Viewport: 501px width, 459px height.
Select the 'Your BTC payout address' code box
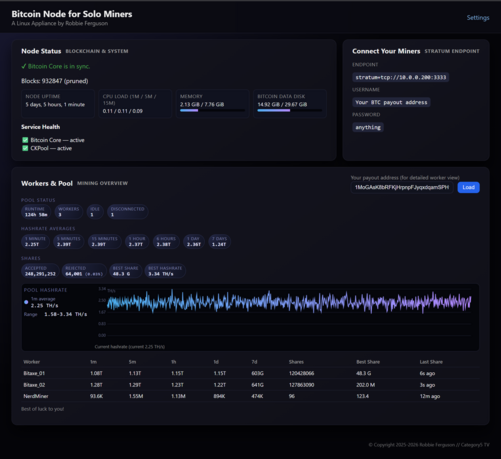click(x=391, y=102)
